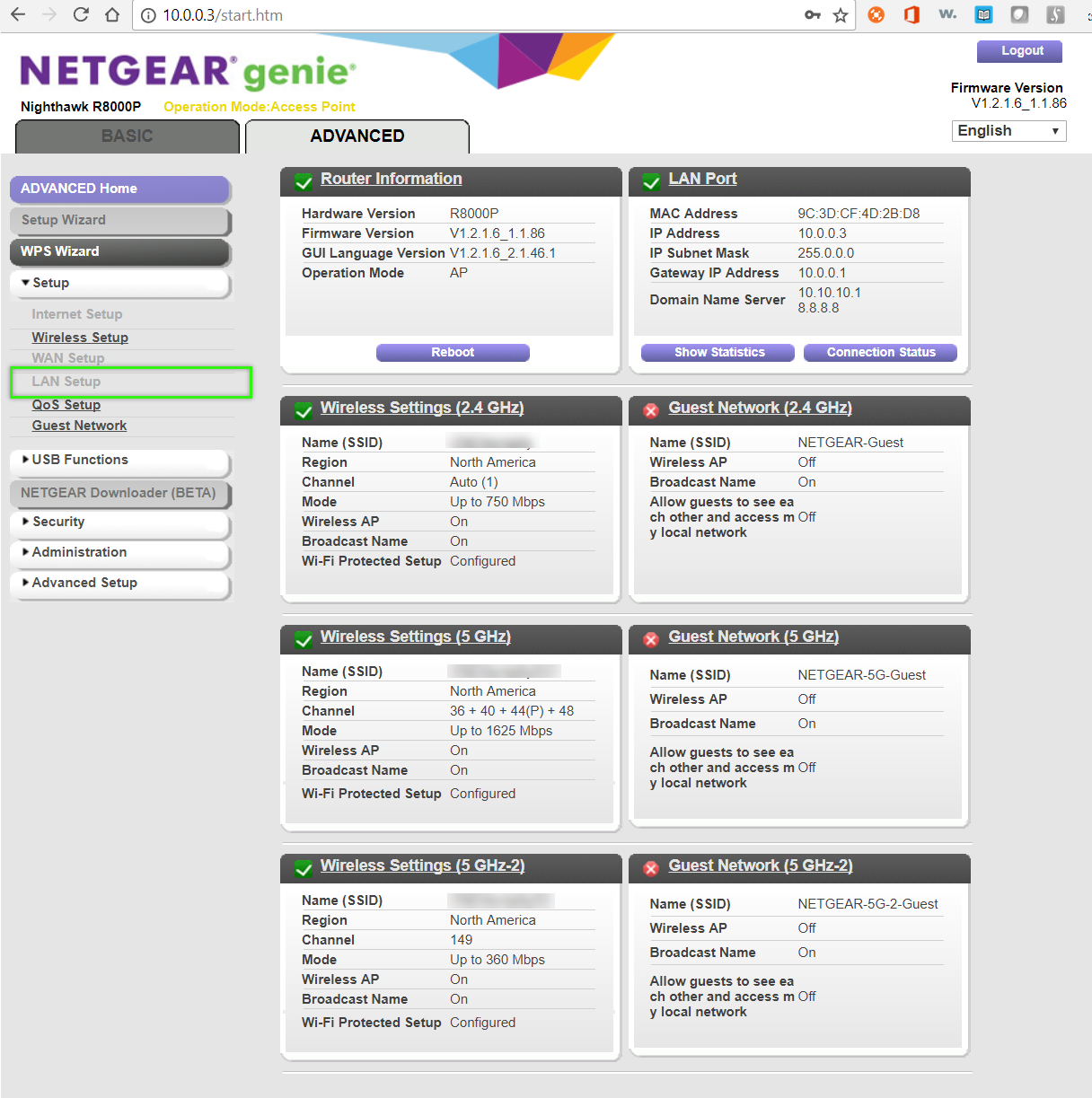1092x1098 pixels.
Task: Click the green checkmark on the LAN Port panel
Action: click(x=651, y=180)
